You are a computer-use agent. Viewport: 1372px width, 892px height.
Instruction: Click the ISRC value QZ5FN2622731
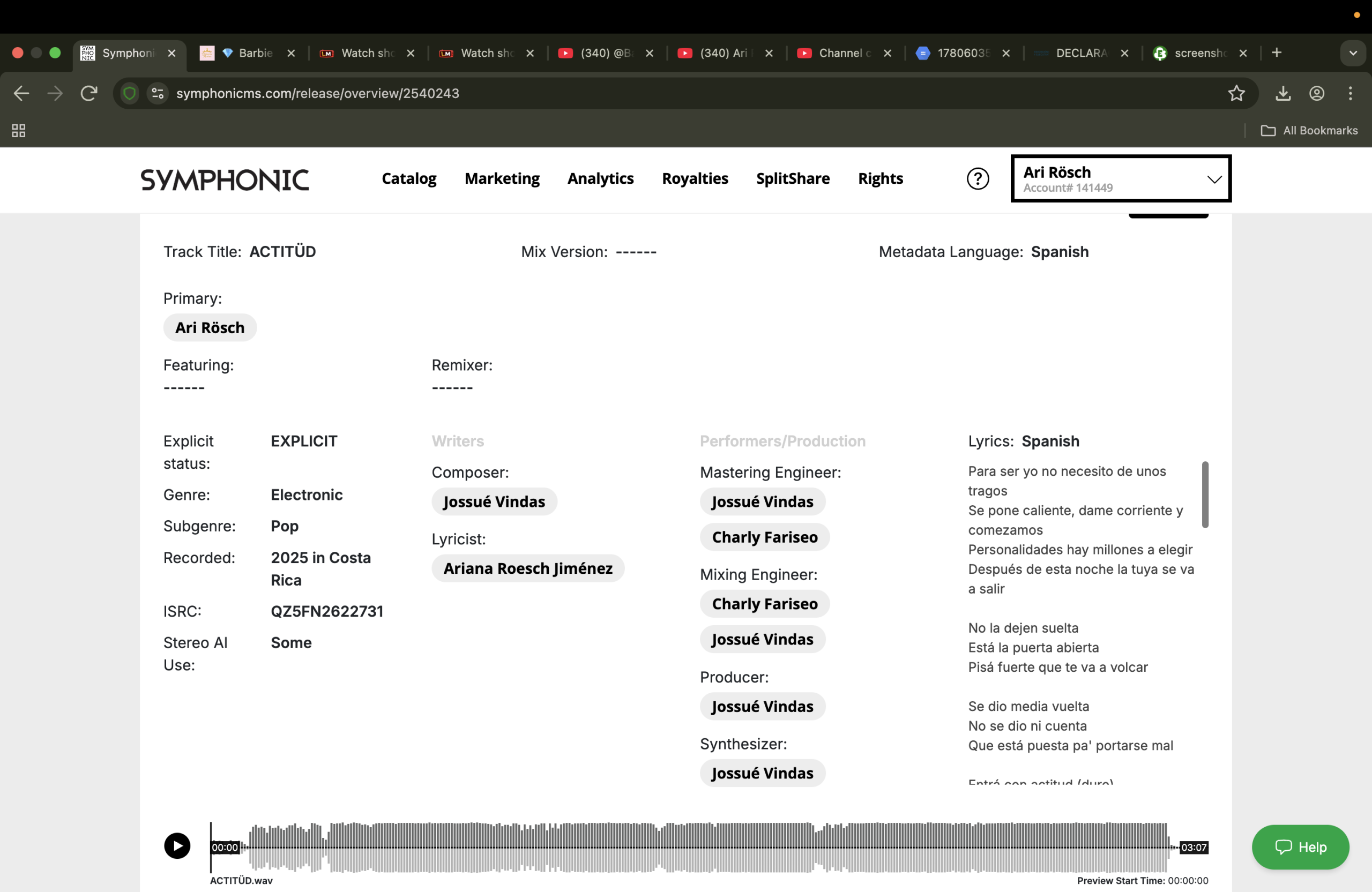point(327,611)
